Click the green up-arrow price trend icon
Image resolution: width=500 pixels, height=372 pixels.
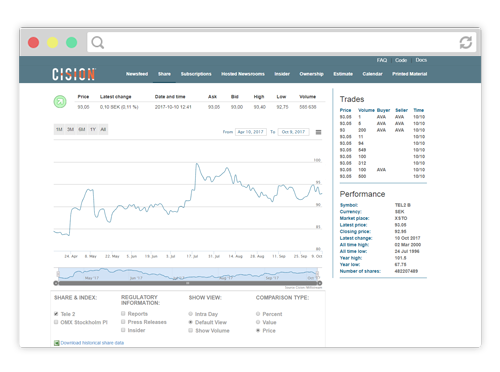[60, 102]
